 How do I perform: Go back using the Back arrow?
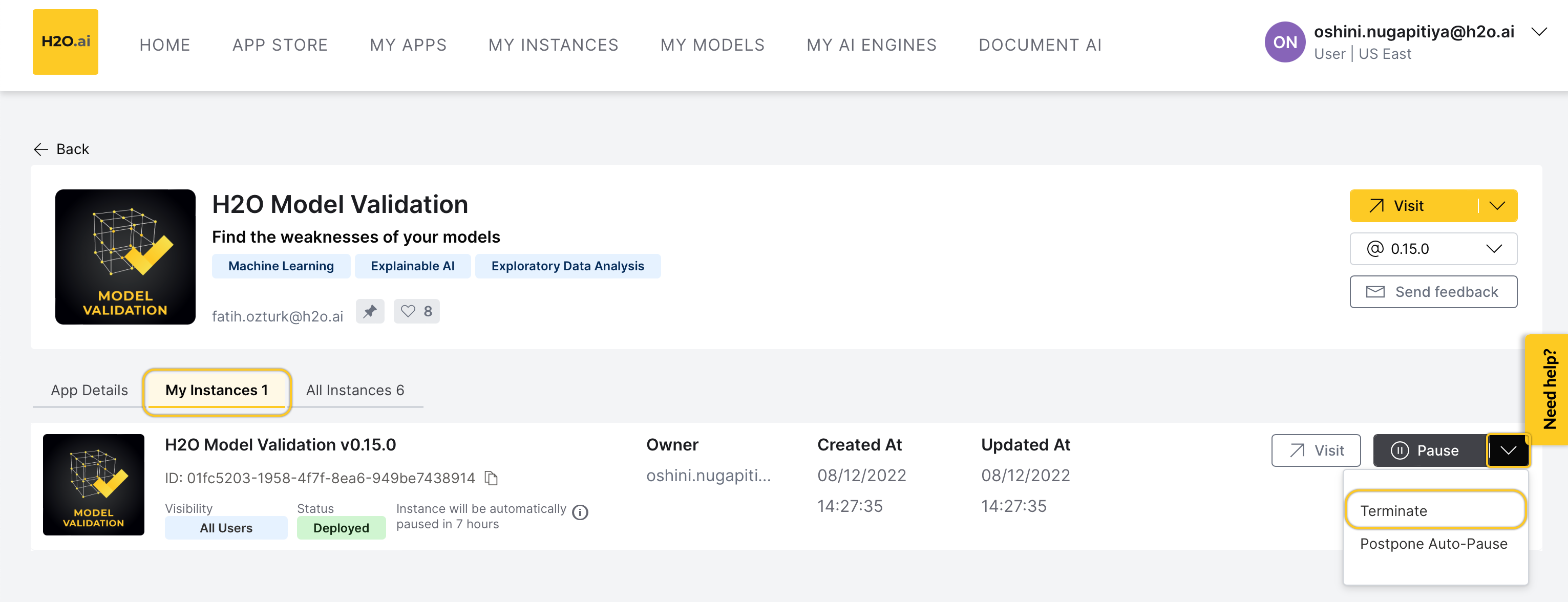[61, 149]
